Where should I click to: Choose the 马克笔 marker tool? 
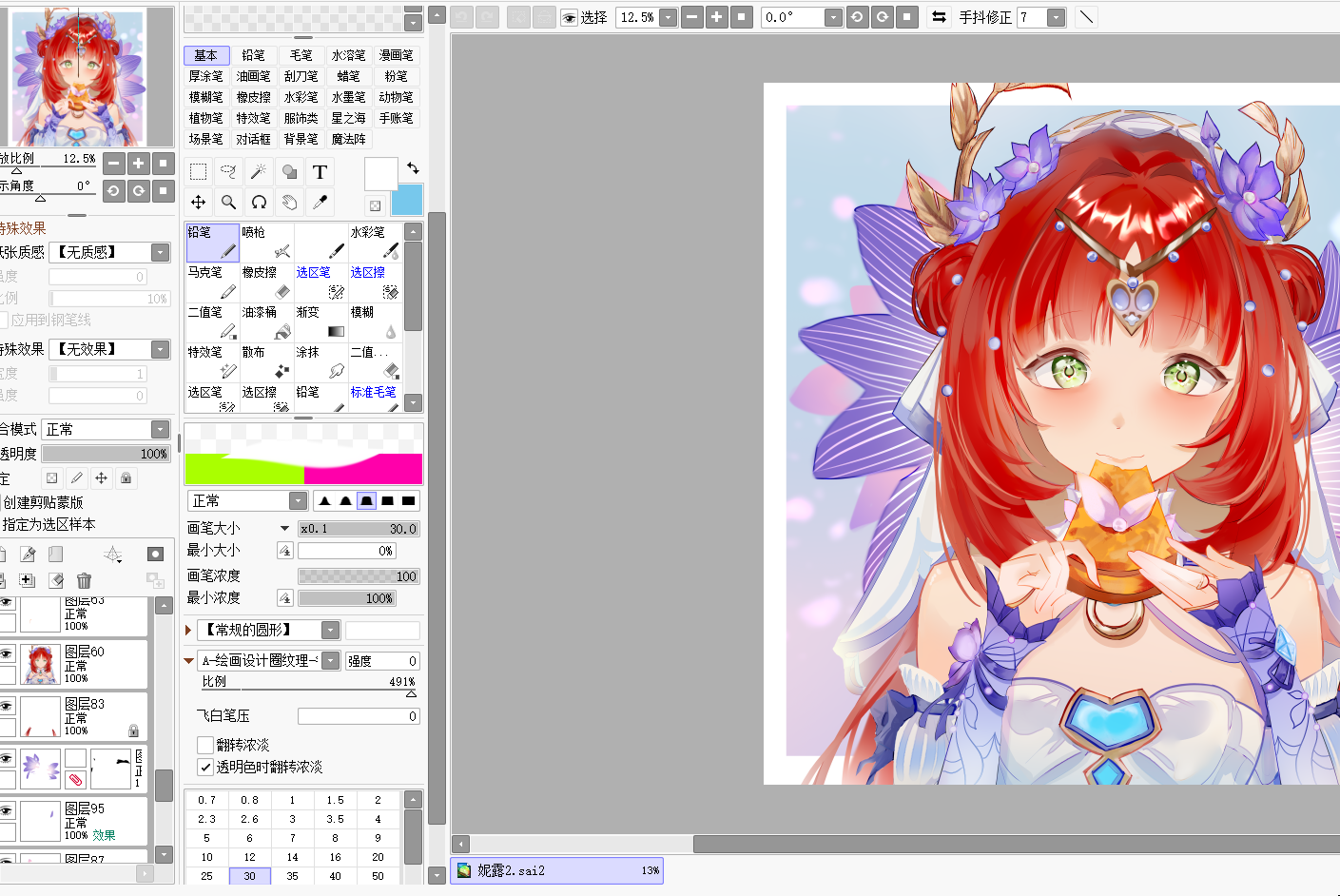(x=213, y=282)
